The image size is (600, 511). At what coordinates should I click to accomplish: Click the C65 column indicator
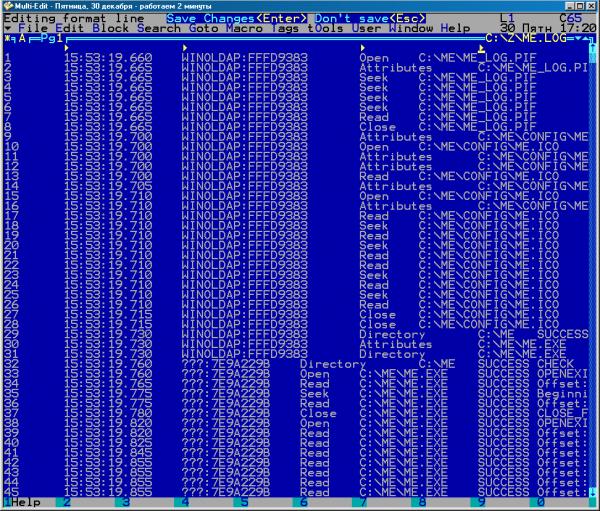[571, 18]
